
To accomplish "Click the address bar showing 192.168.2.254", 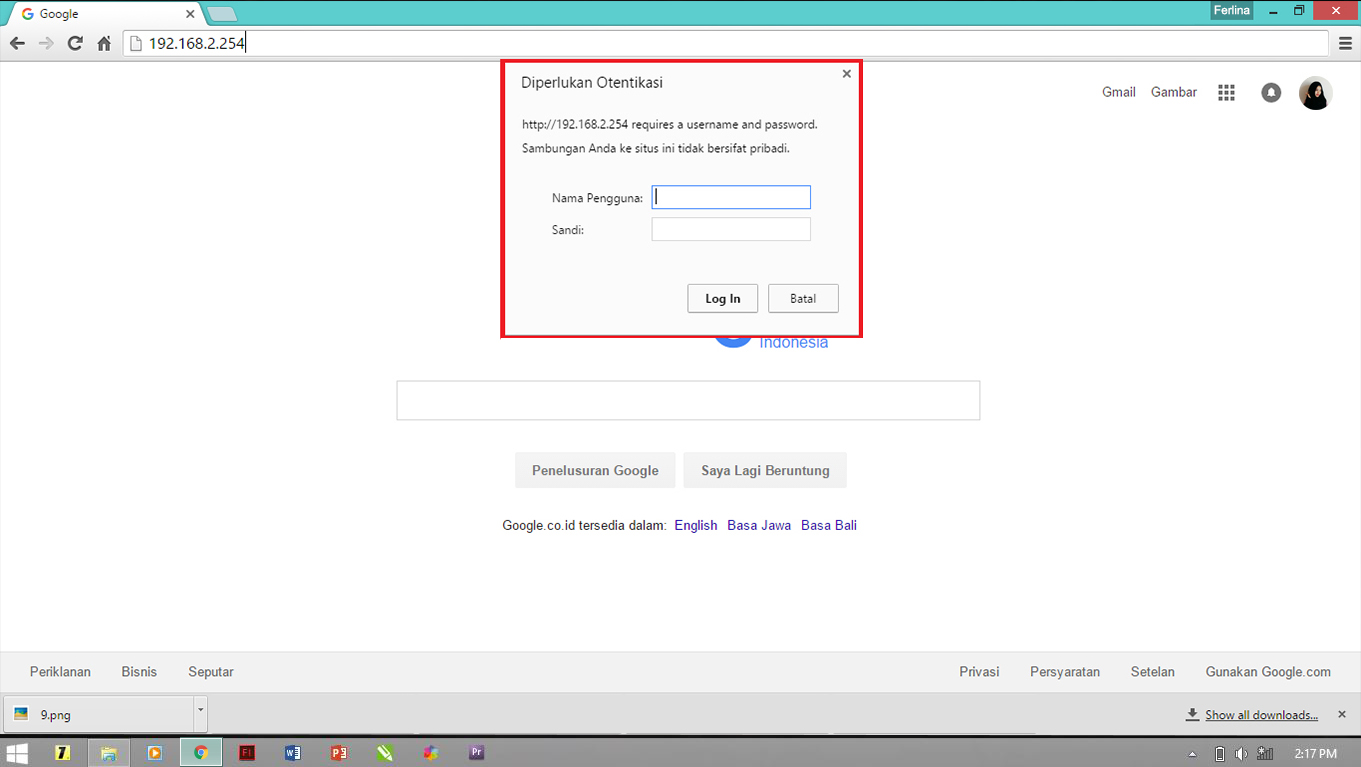I will pos(728,43).
